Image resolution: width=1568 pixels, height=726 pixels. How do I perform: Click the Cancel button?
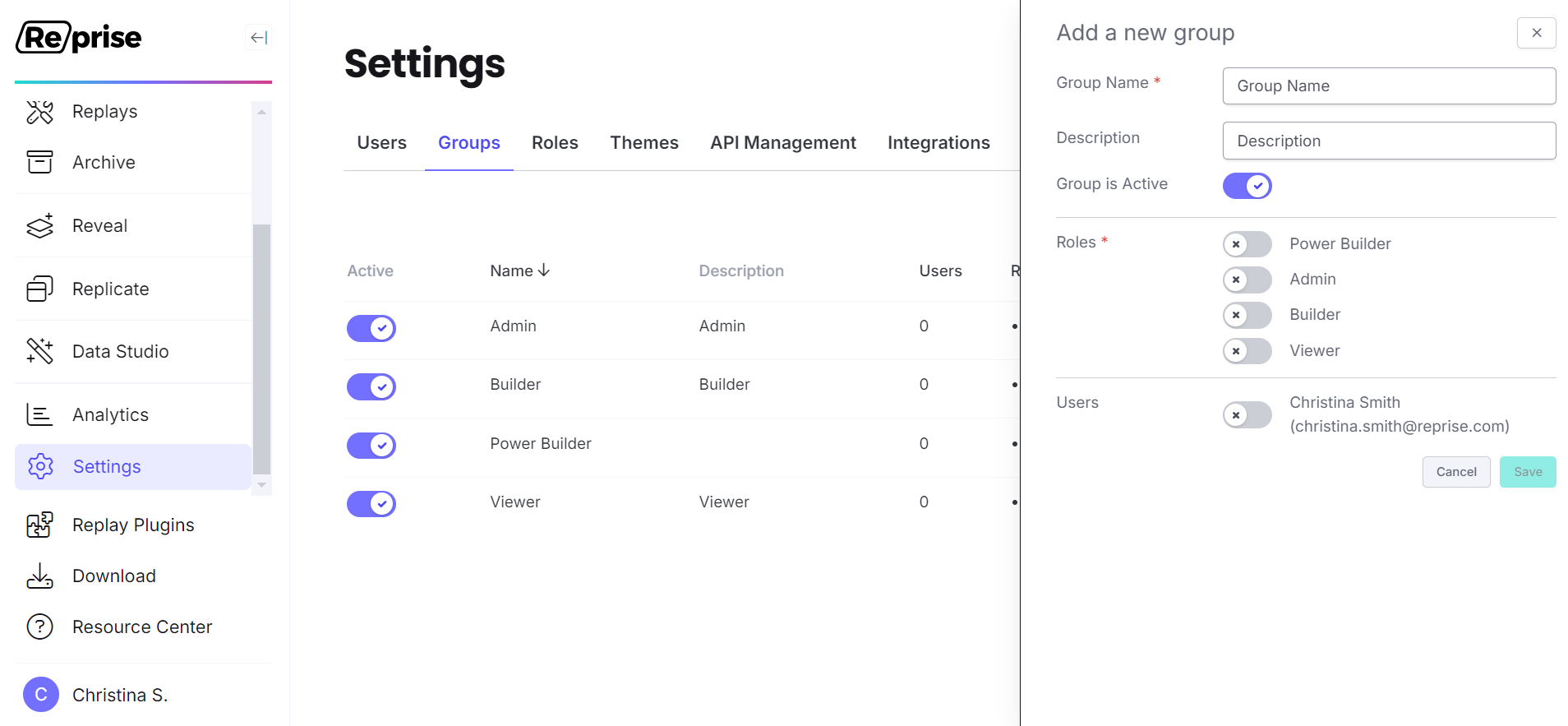(x=1456, y=472)
